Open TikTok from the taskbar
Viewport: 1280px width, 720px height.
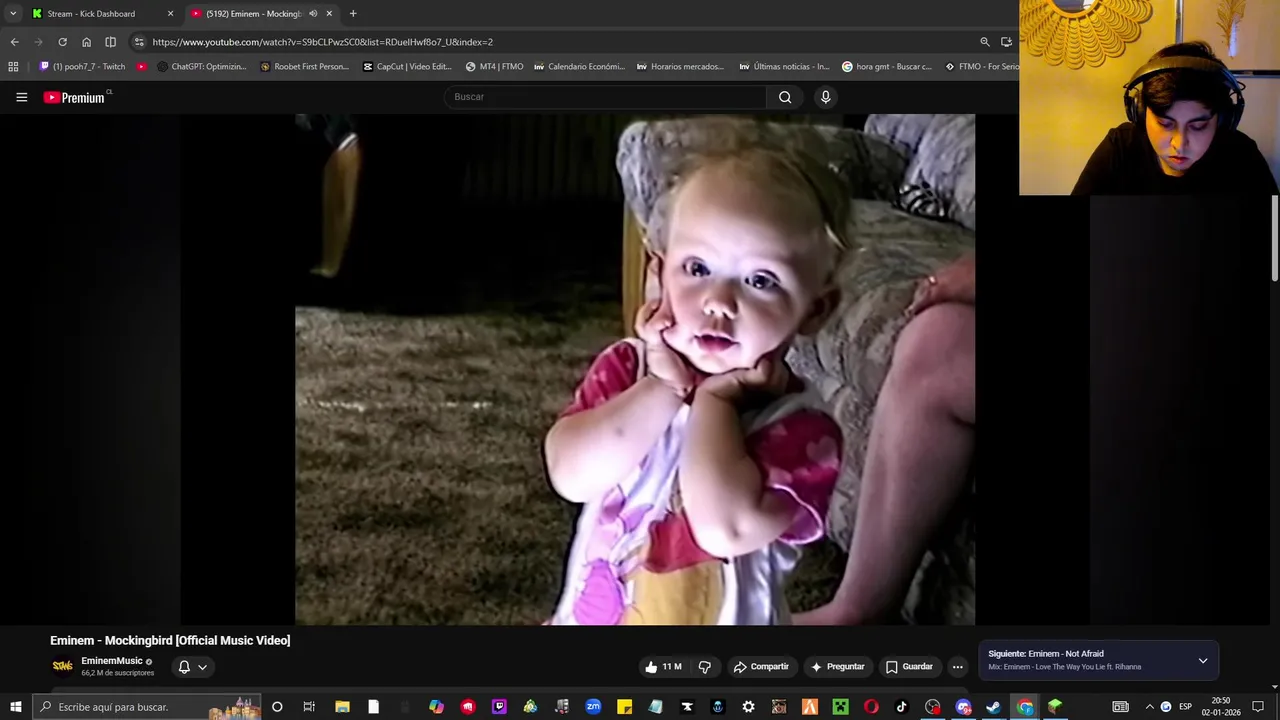[901, 707]
